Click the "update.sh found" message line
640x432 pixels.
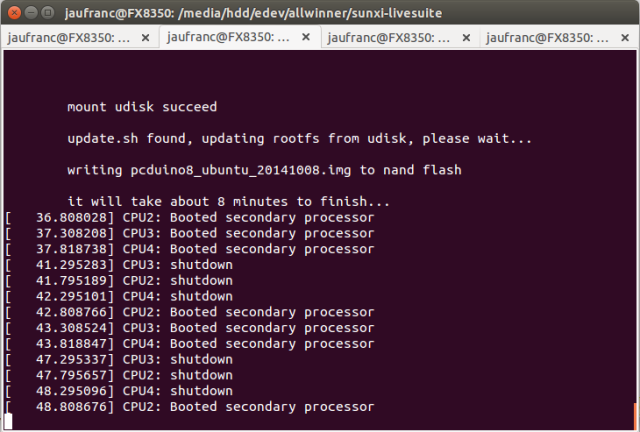click(300, 139)
